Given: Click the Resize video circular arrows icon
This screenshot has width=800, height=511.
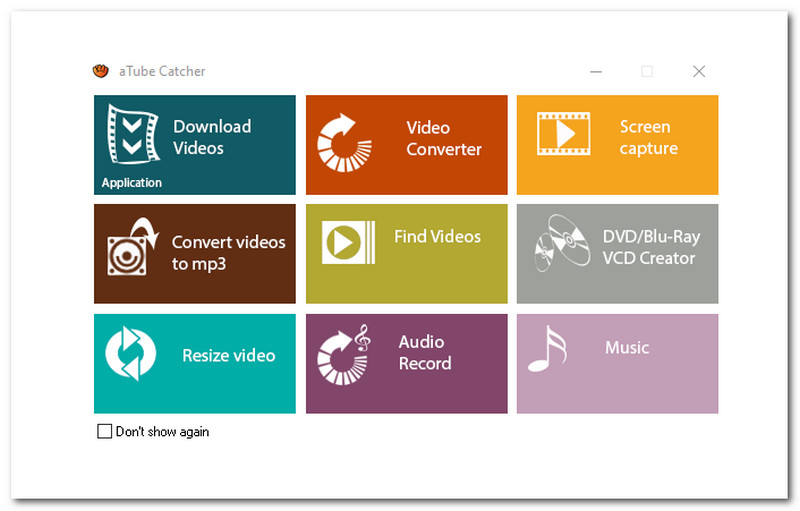Looking at the screenshot, I should [131, 353].
